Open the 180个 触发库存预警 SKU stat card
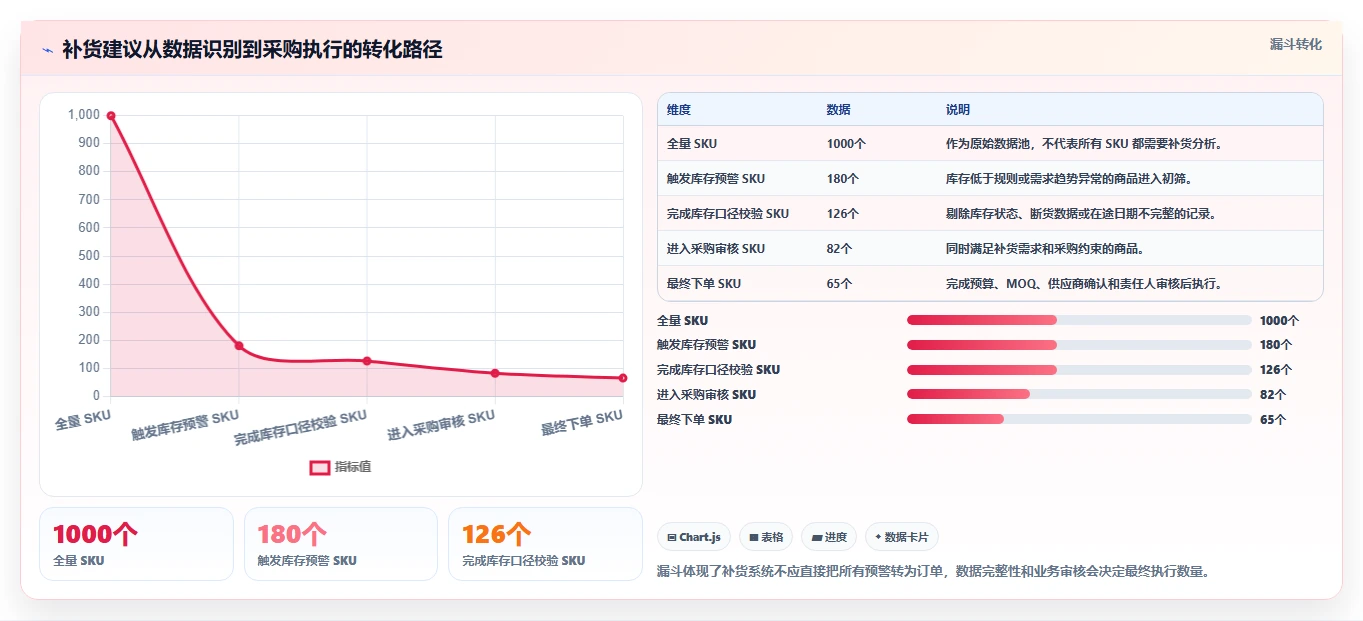This screenshot has height=621, width=1363. pyautogui.click(x=341, y=544)
